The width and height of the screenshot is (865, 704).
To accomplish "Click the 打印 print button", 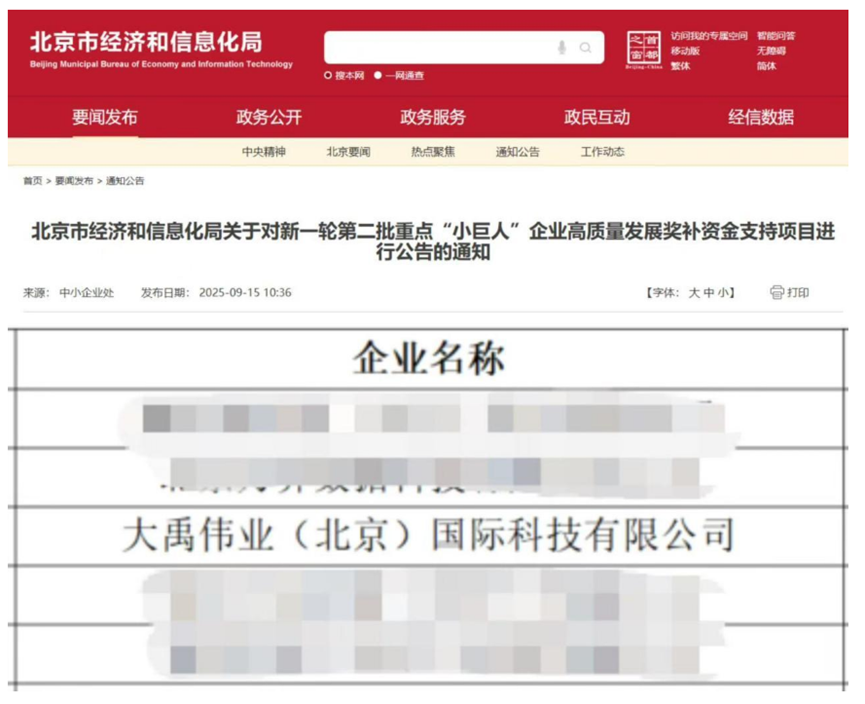I will click(798, 292).
